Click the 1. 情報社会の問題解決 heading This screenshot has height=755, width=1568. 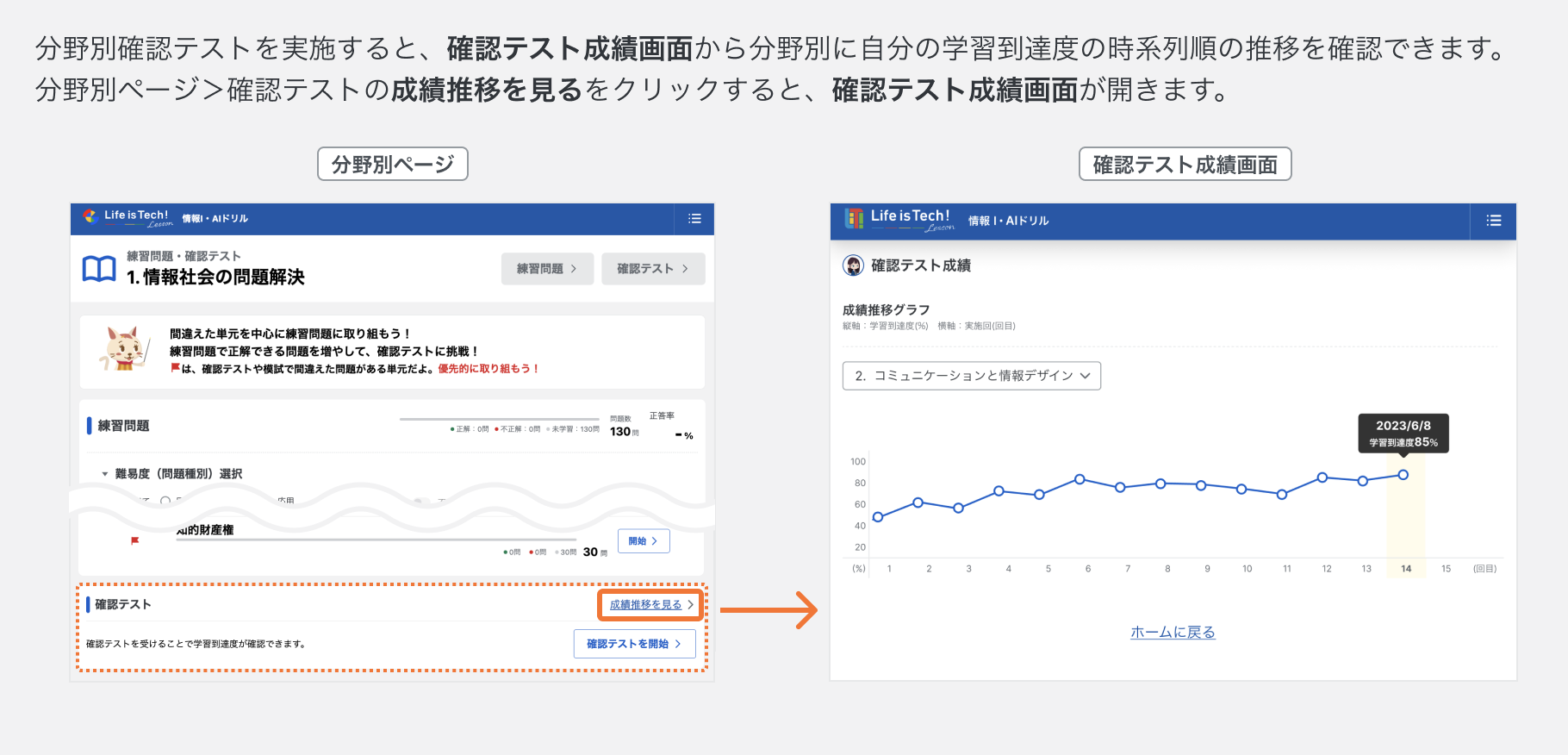point(215,277)
